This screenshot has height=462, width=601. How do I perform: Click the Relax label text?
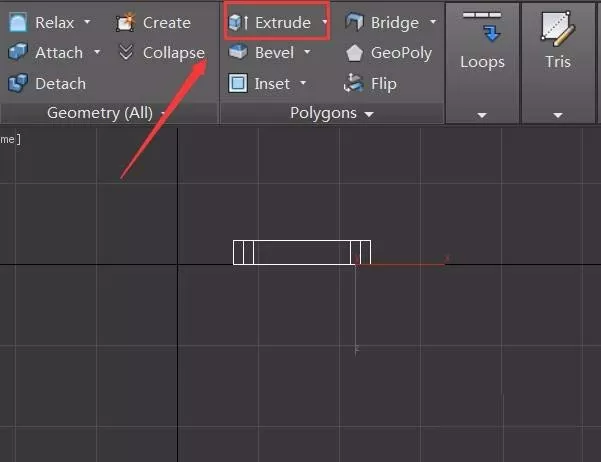pos(54,23)
